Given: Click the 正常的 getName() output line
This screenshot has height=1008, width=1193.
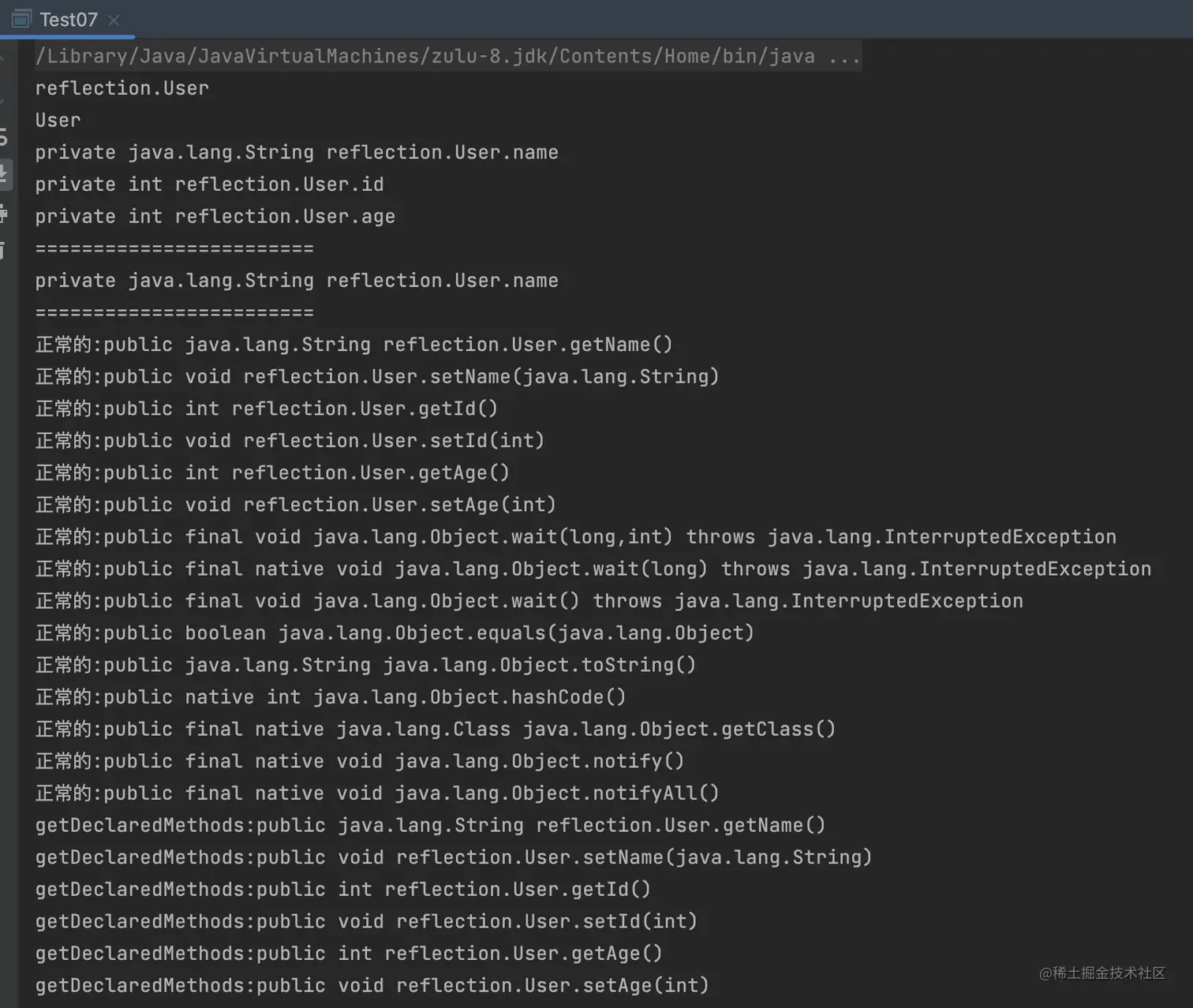Looking at the screenshot, I should tap(353, 345).
